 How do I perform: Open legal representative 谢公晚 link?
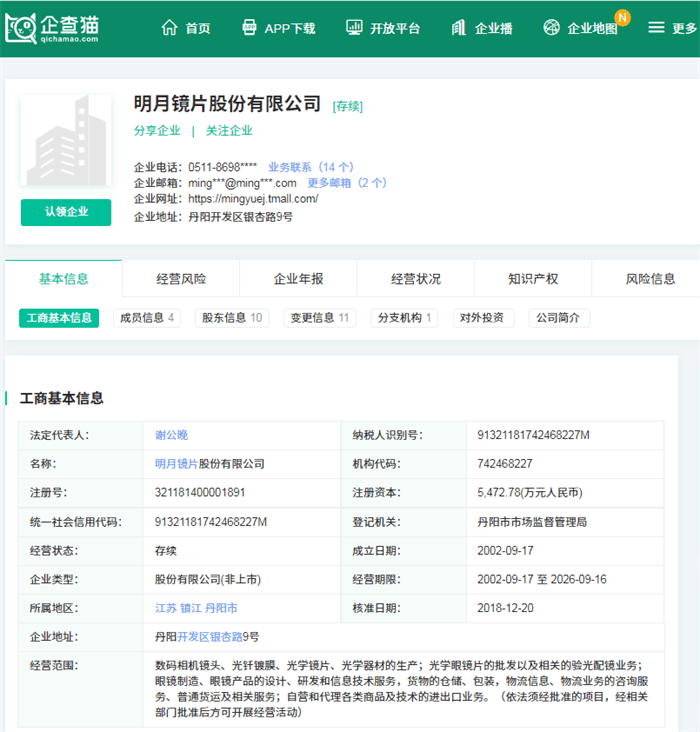171,435
